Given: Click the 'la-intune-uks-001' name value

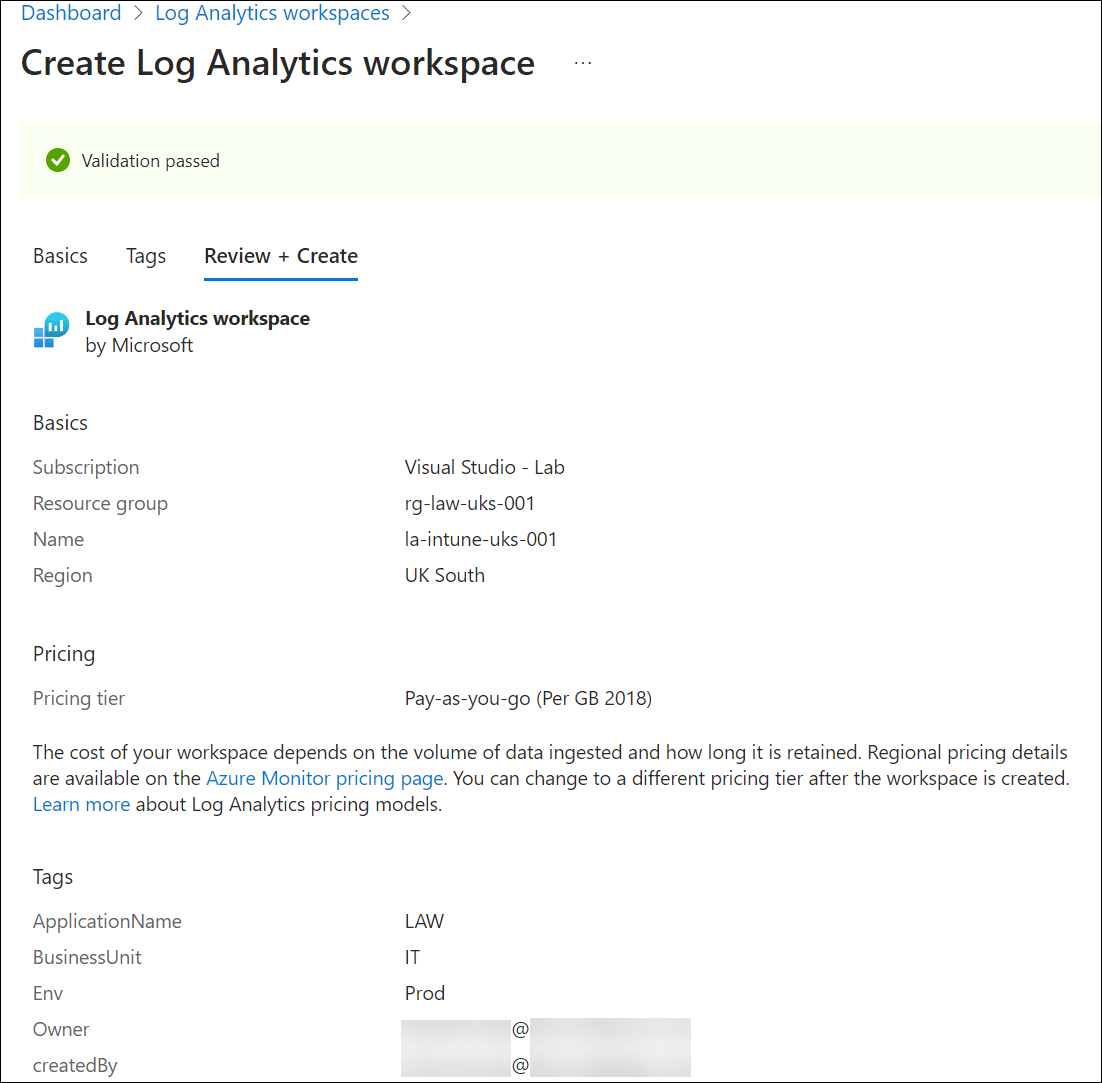Looking at the screenshot, I should point(481,539).
